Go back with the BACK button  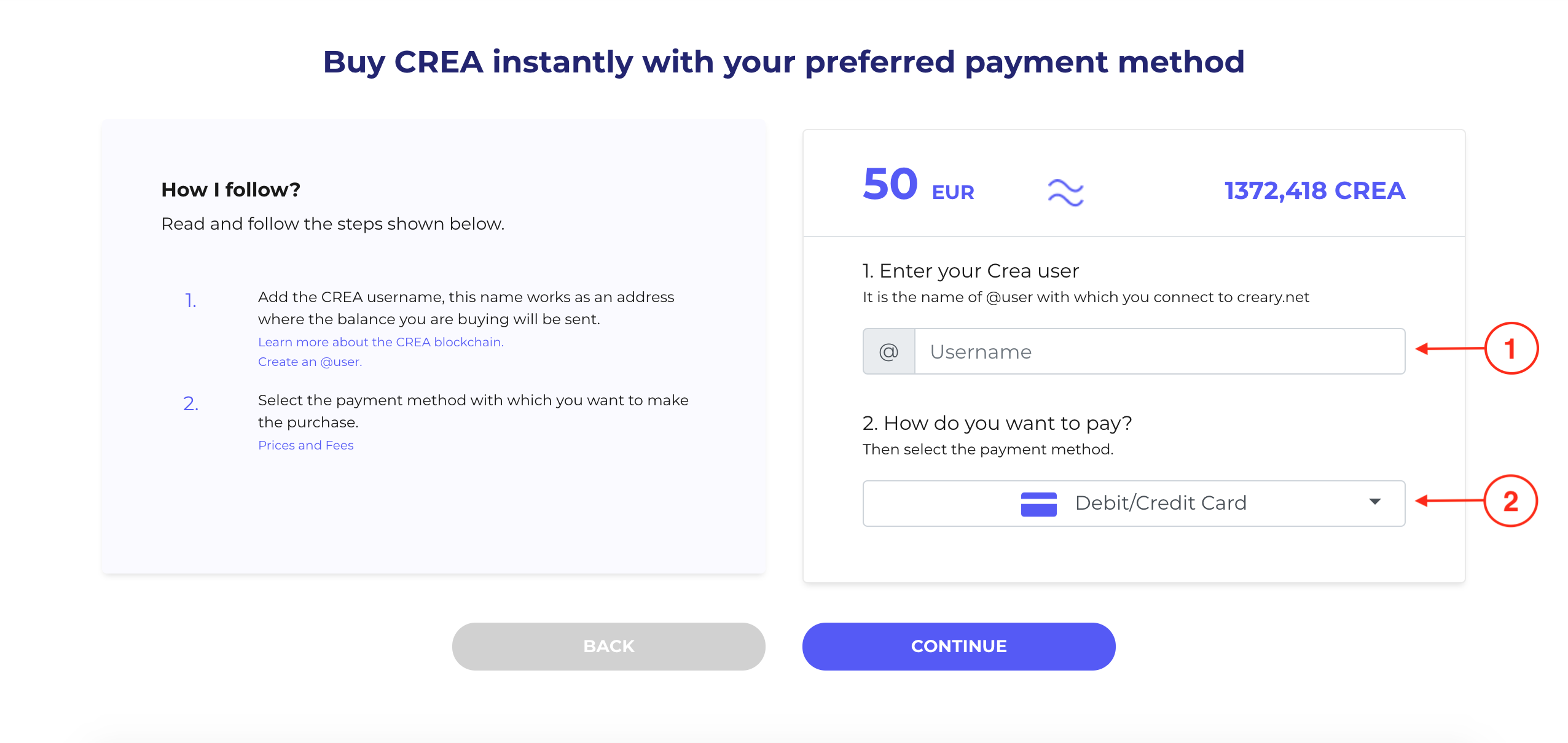(x=608, y=646)
